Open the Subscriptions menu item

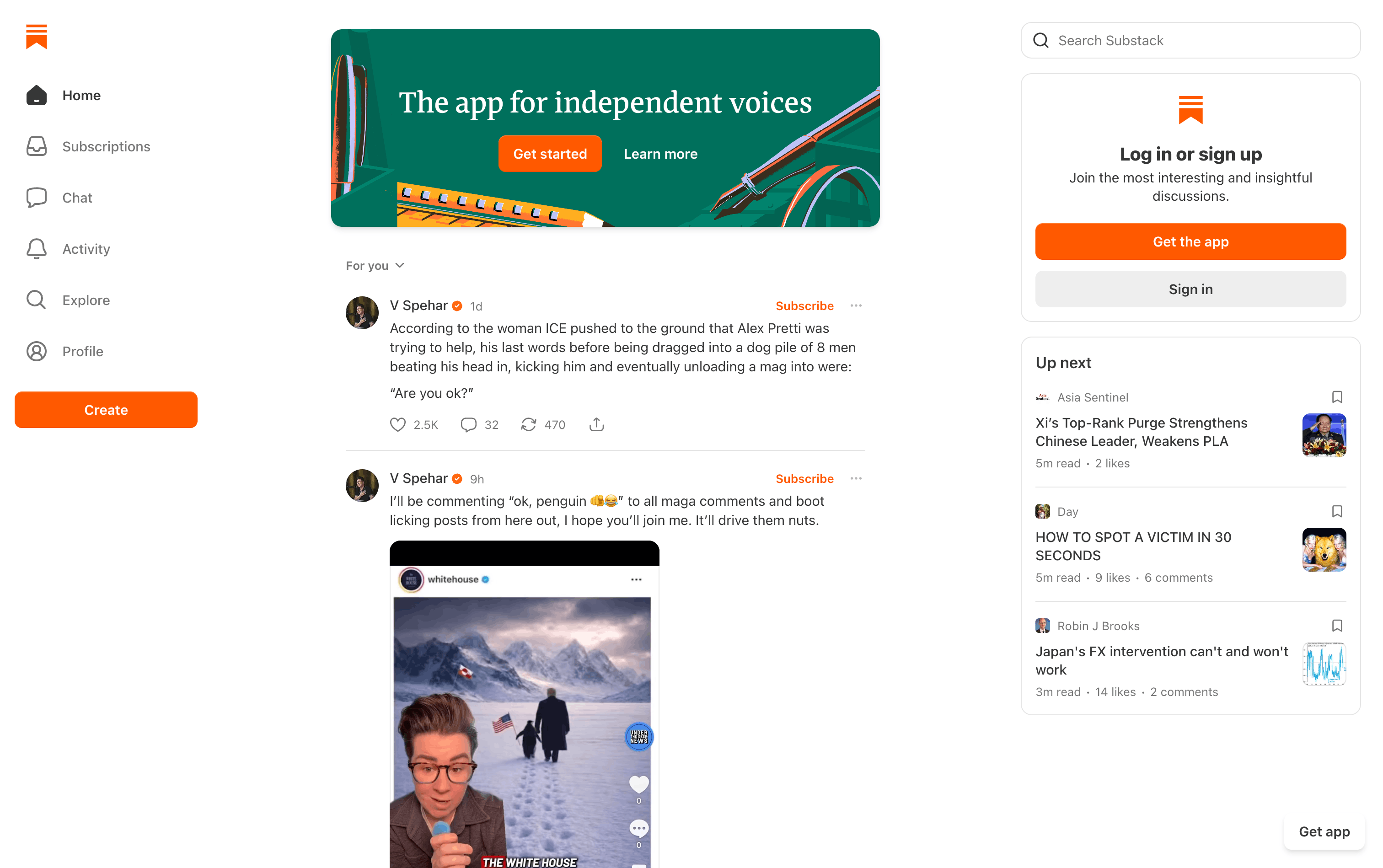click(x=106, y=147)
